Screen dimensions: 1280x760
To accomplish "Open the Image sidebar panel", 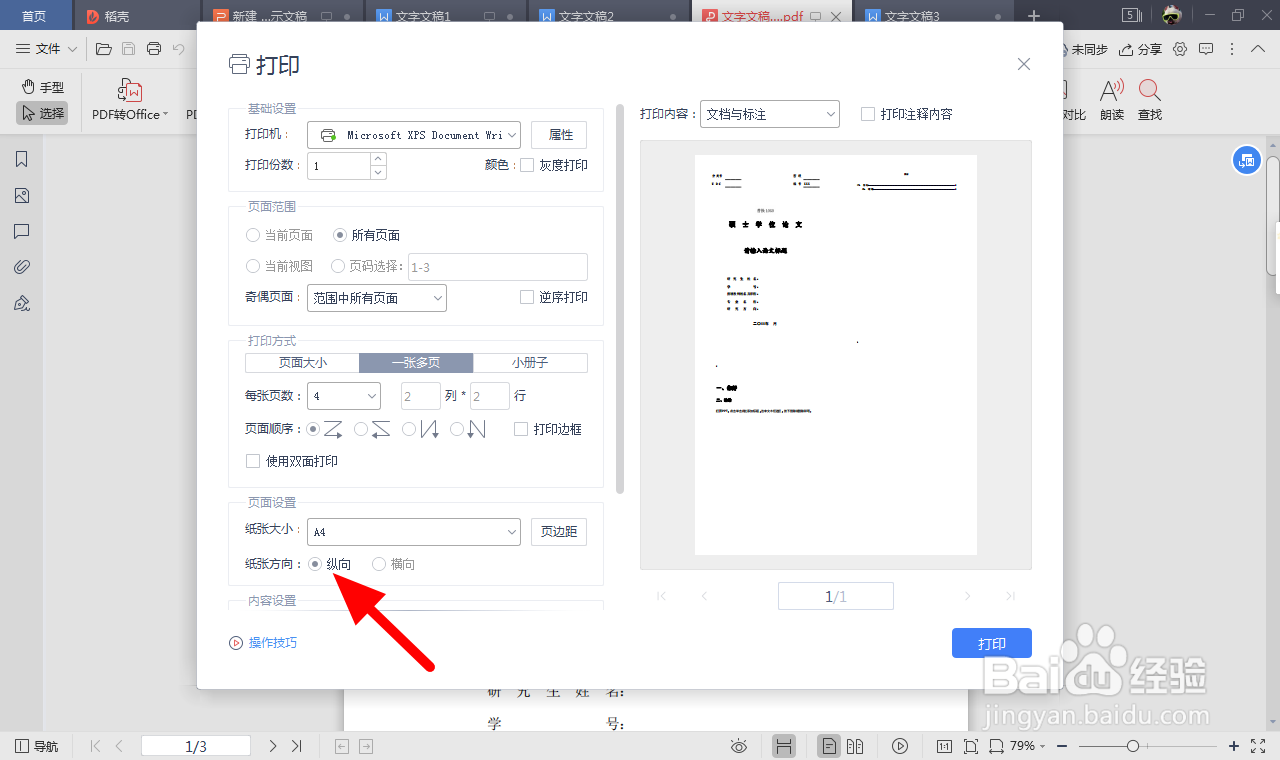I will coord(22,196).
